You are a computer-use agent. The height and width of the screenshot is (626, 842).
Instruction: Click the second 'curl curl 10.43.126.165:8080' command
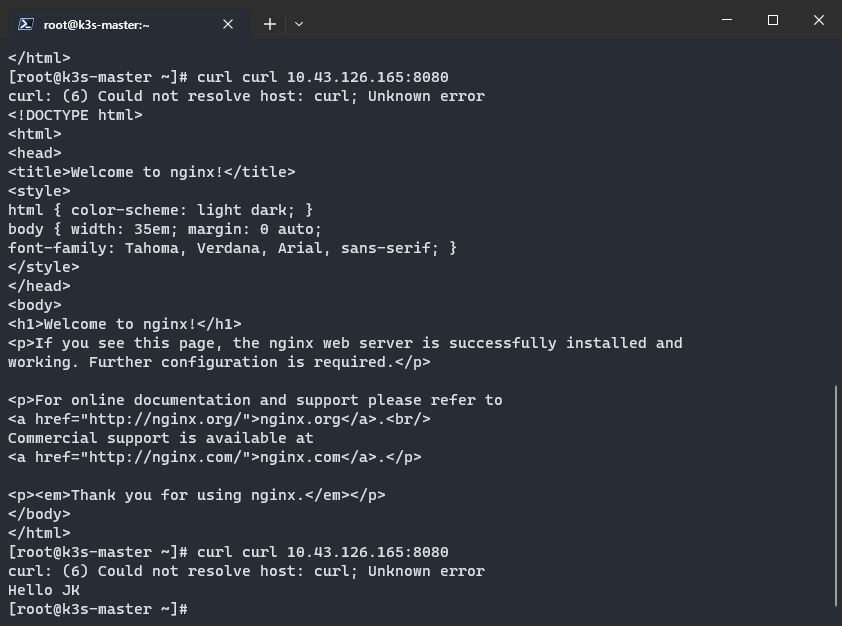[323, 552]
